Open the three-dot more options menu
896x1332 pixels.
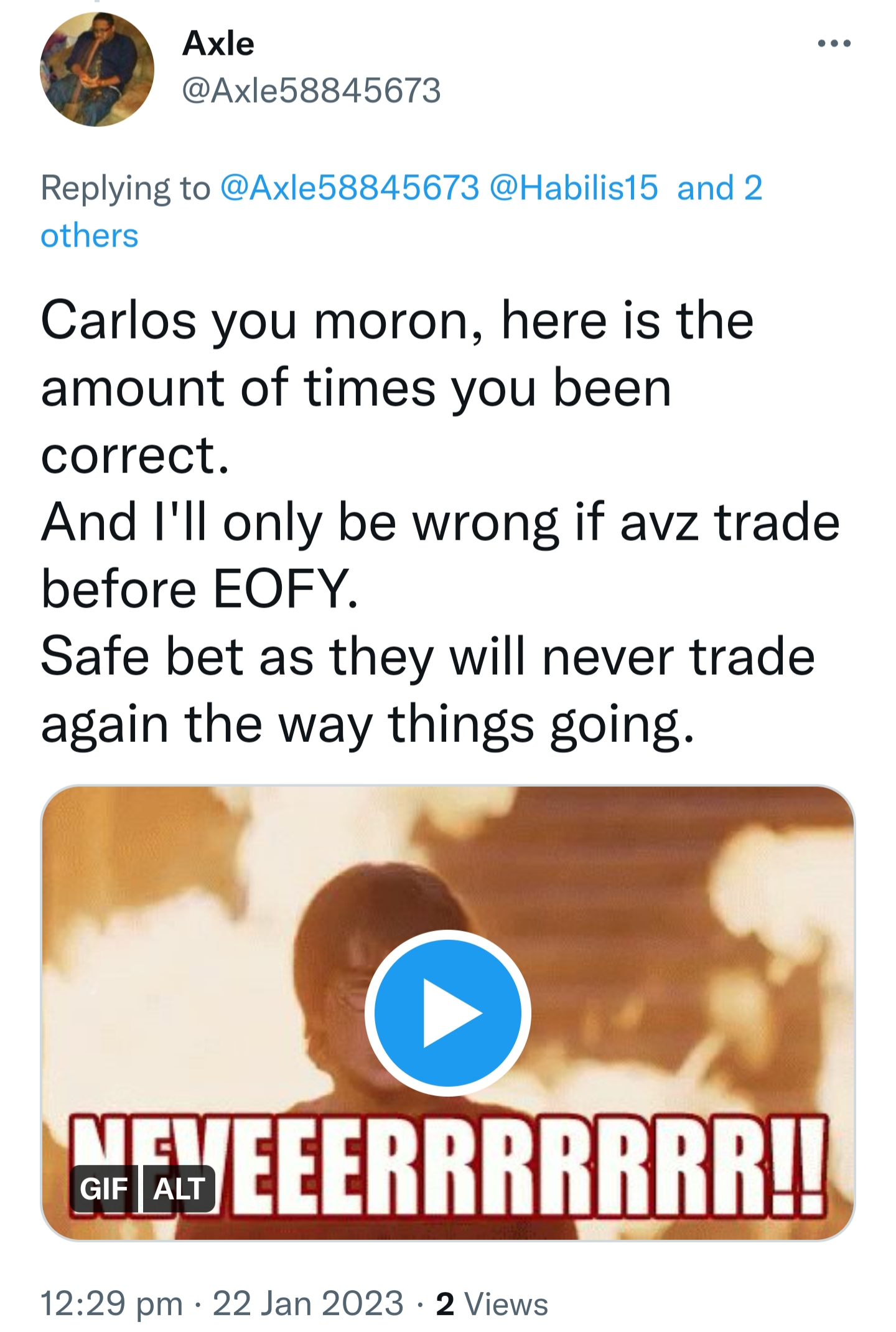[x=834, y=44]
